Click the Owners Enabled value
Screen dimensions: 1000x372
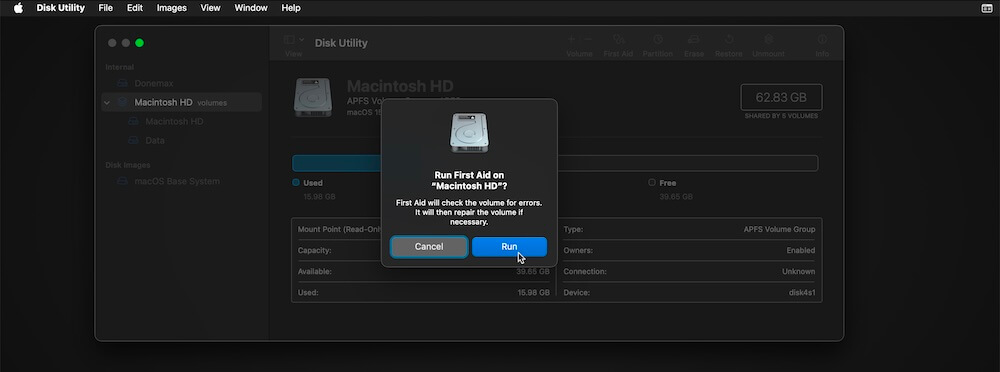tap(801, 251)
